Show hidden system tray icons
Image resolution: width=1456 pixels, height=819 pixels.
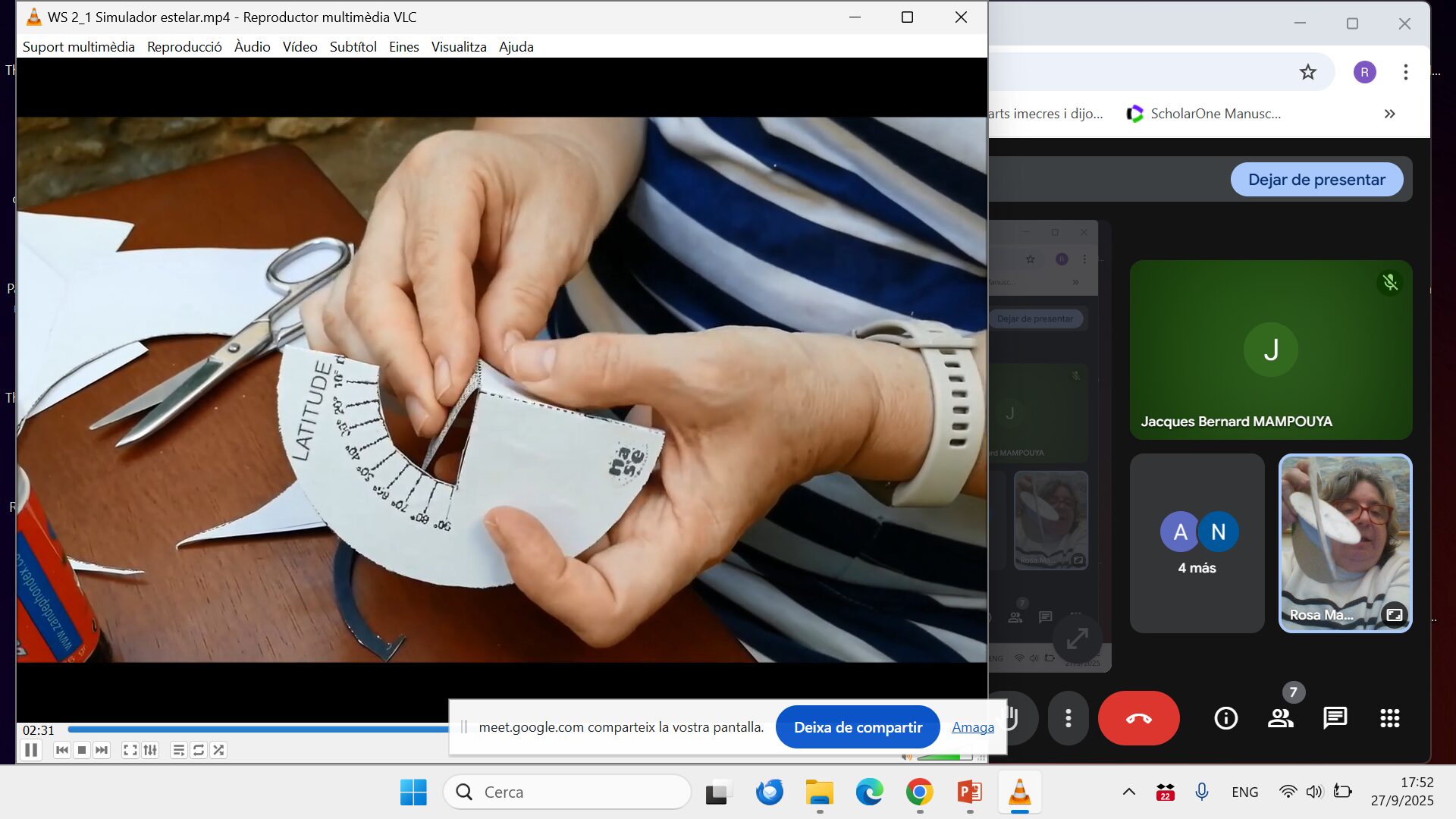[x=1128, y=792]
